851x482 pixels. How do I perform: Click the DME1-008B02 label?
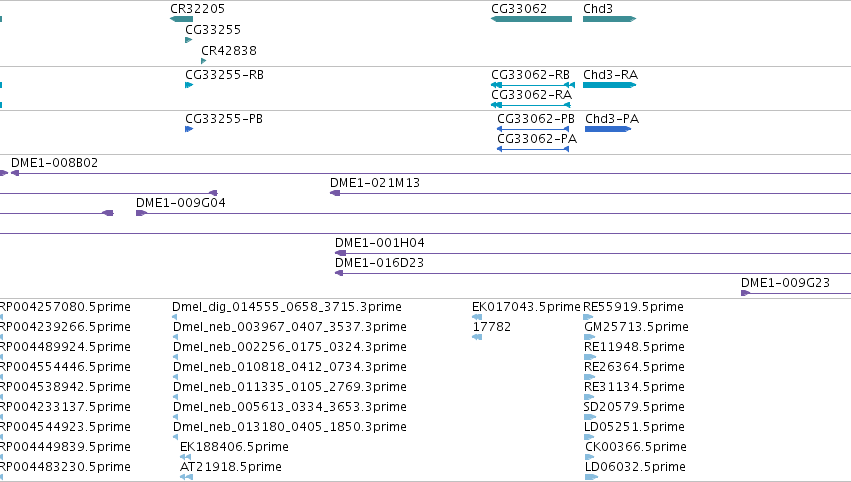pyautogui.click(x=54, y=163)
